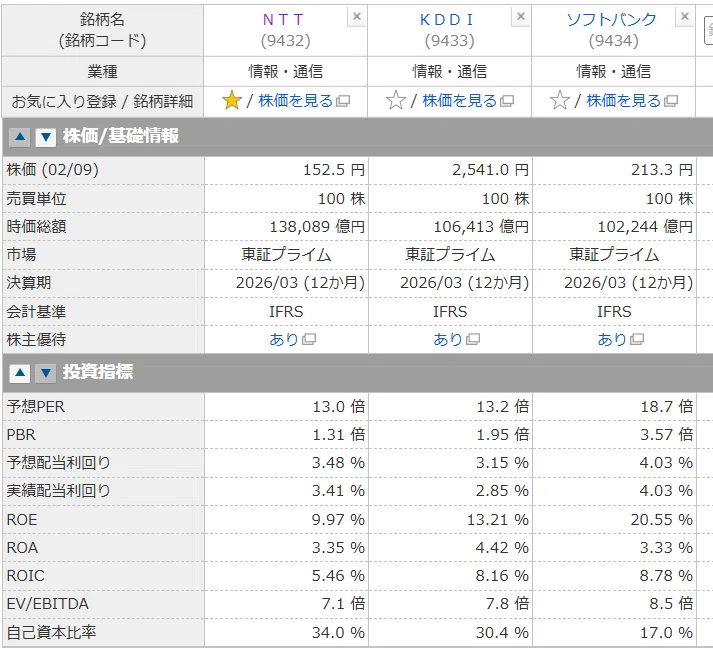Click the PBR row label
This screenshot has width=713, height=651.
coord(21,435)
